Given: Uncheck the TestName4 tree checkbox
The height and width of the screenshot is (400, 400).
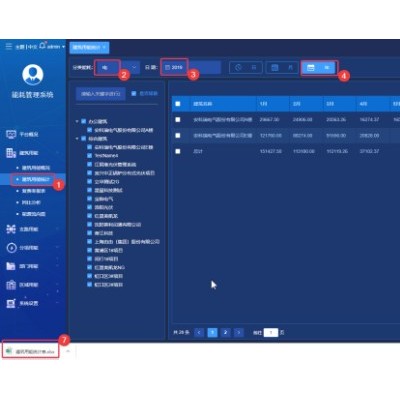Looking at the screenshot, I should [89, 155].
